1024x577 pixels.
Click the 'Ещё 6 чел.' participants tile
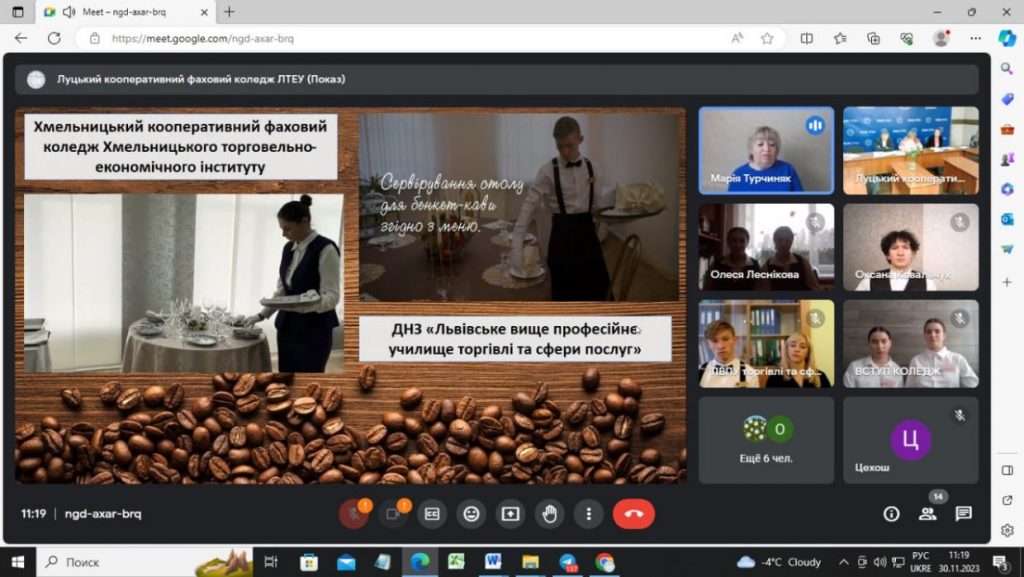pos(766,440)
